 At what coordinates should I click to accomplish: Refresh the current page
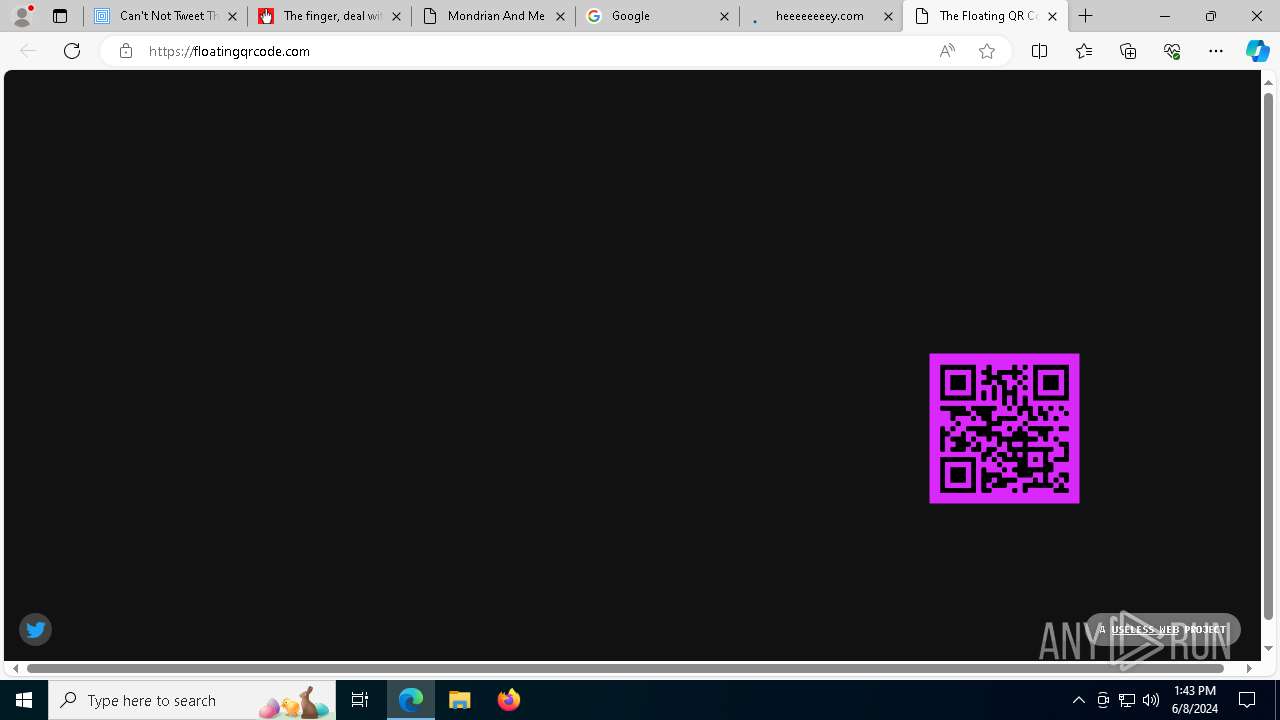(x=72, y=51)
